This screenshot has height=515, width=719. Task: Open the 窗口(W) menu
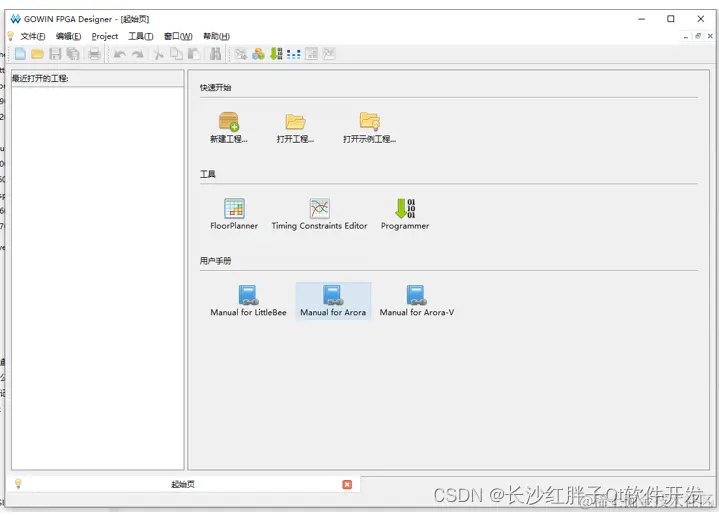pyautogui.click(x=178, y=36)
